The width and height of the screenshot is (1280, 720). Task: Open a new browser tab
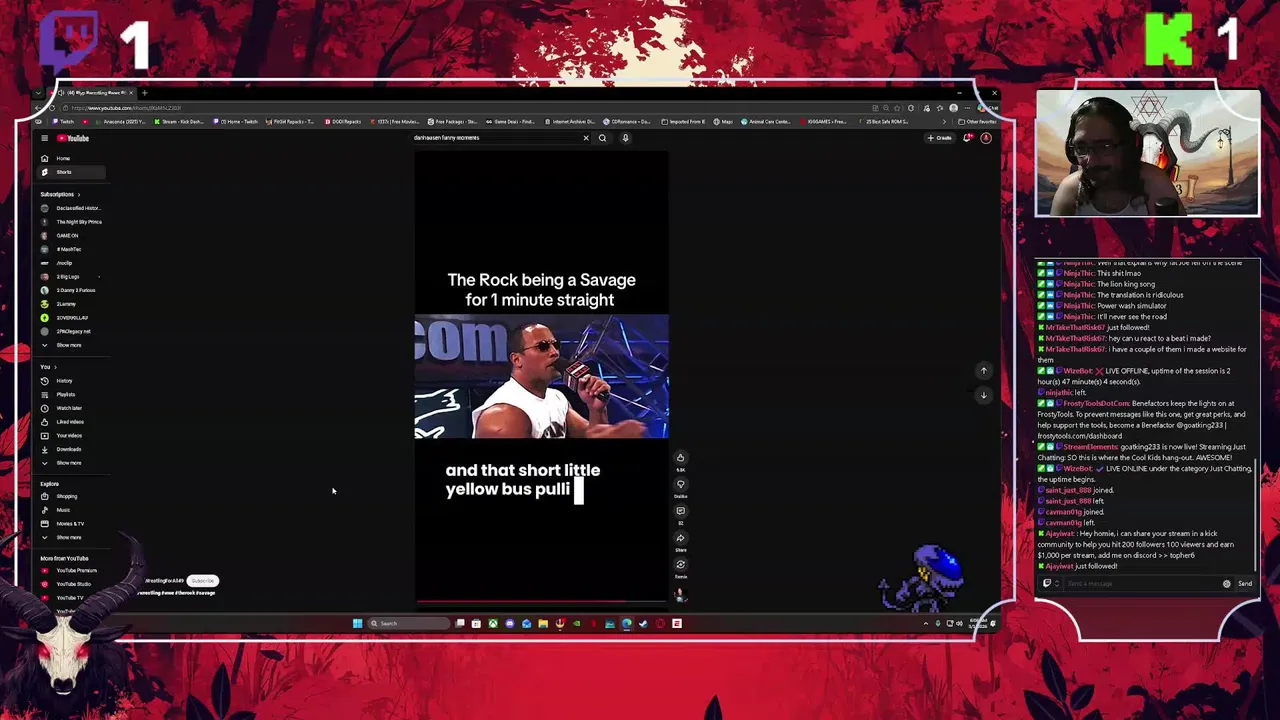144,93
